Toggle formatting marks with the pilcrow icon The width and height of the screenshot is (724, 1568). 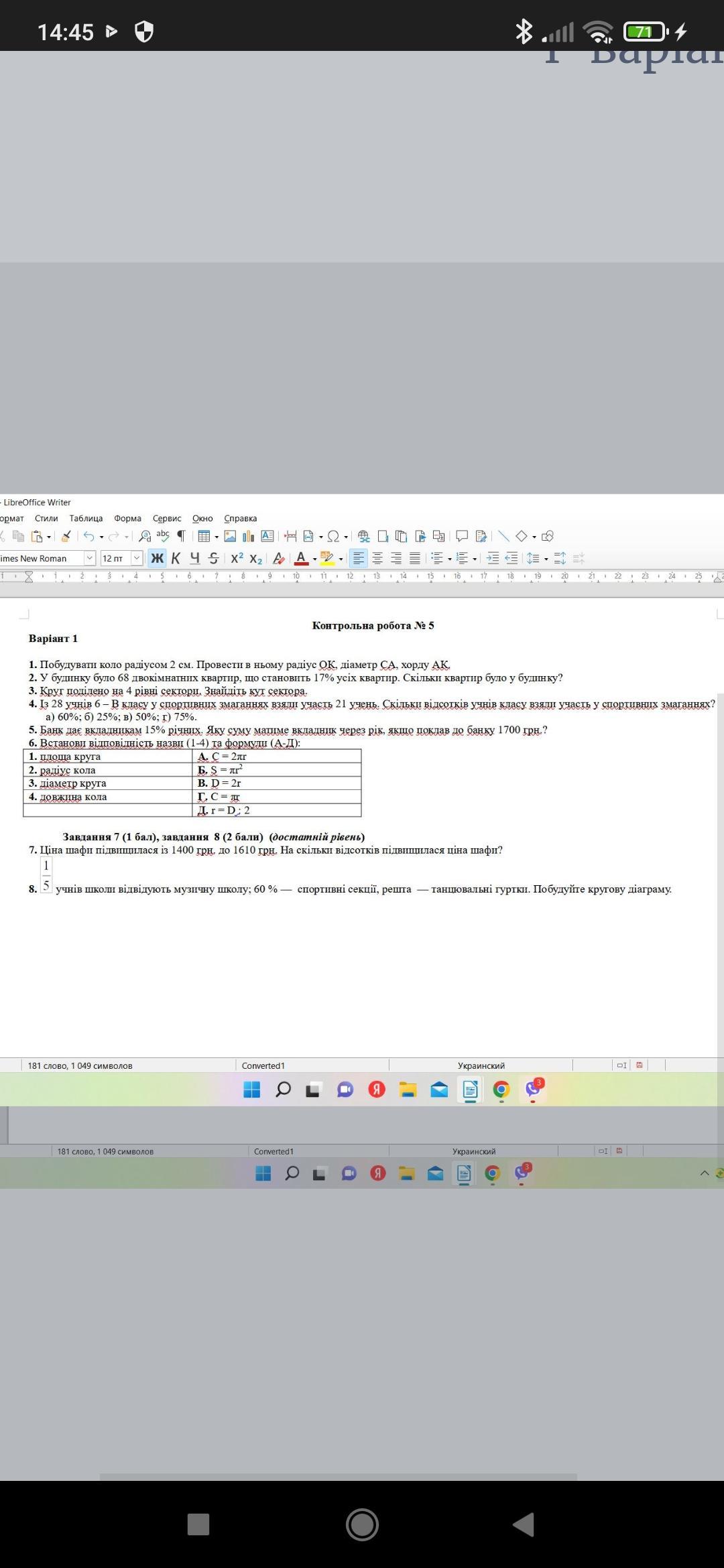pyautogui.click(x=180, y=536)
